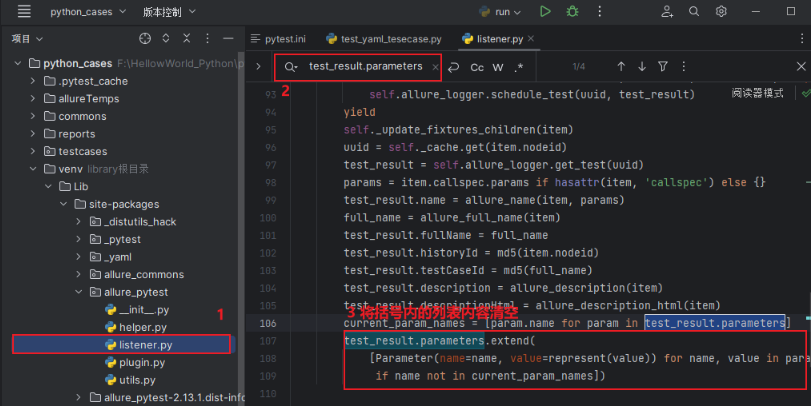The height and width of the screenshot is (406, 811).
Task: Toggle match case Cc option
Action: 477,67
